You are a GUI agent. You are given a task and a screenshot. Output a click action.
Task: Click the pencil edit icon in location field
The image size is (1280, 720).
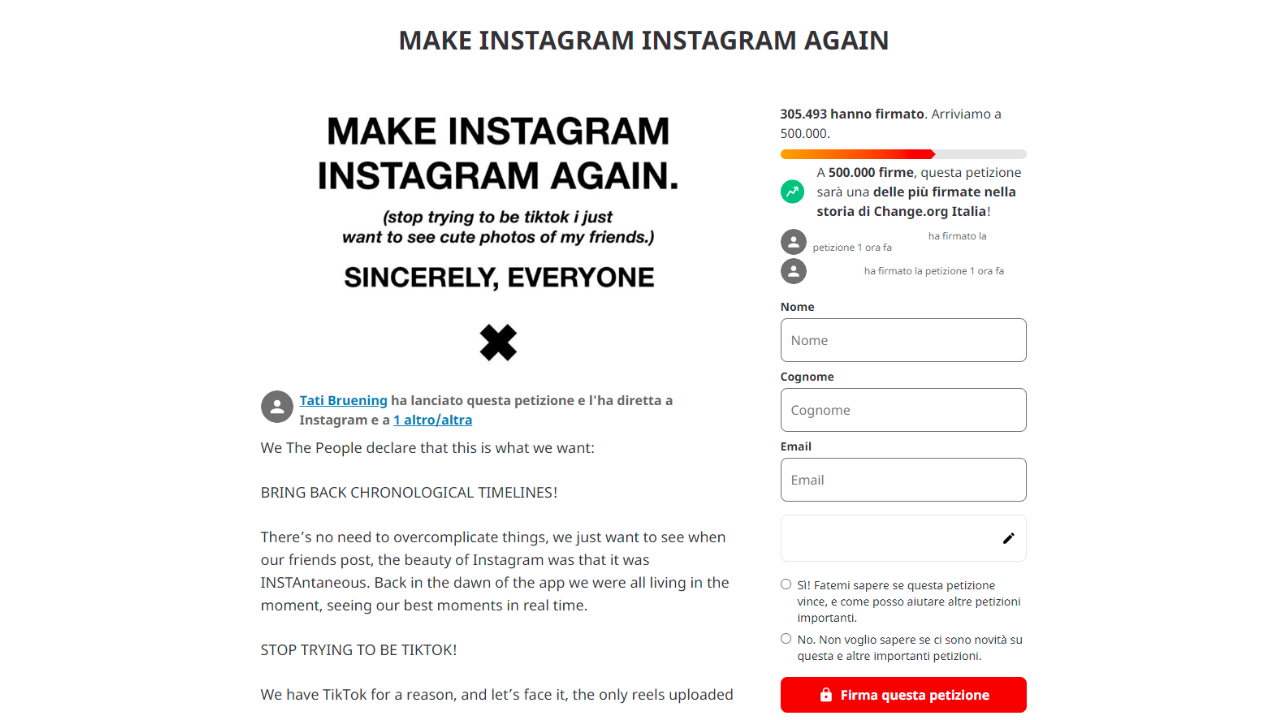point(1008,538)
